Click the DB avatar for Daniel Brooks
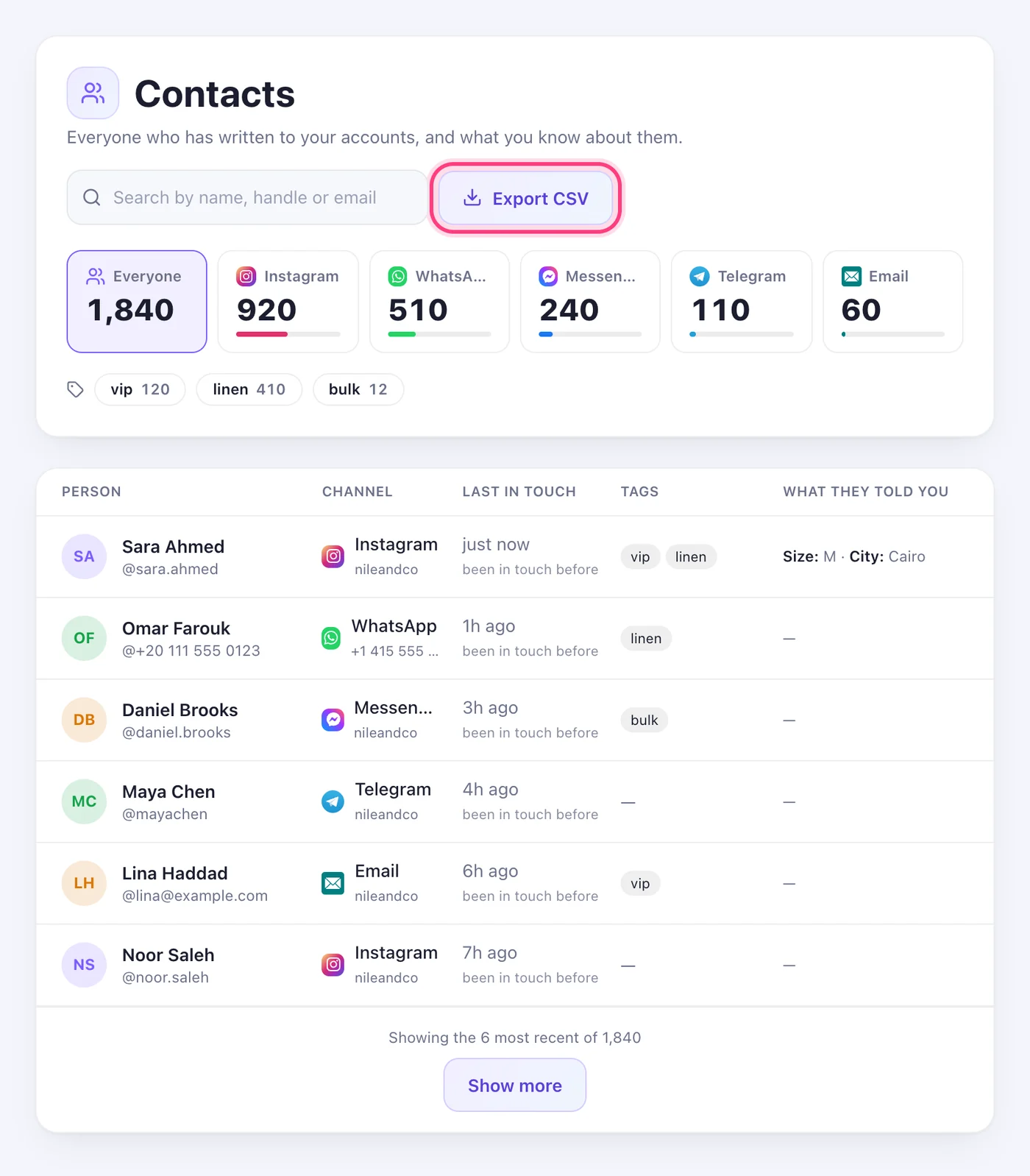Screen dimensions: 1030x1176 pos(84,720)
